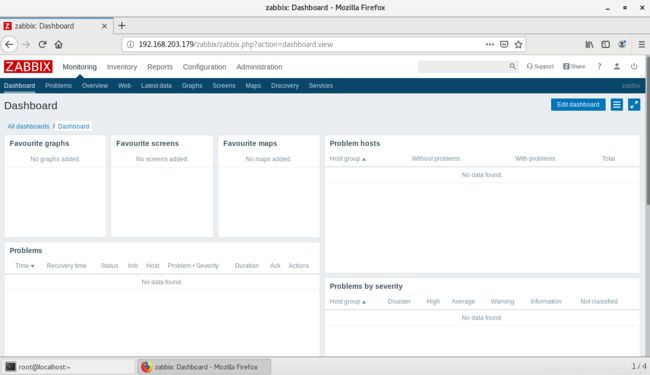
Task: Log out using the power icon
Action: point(634,66)
